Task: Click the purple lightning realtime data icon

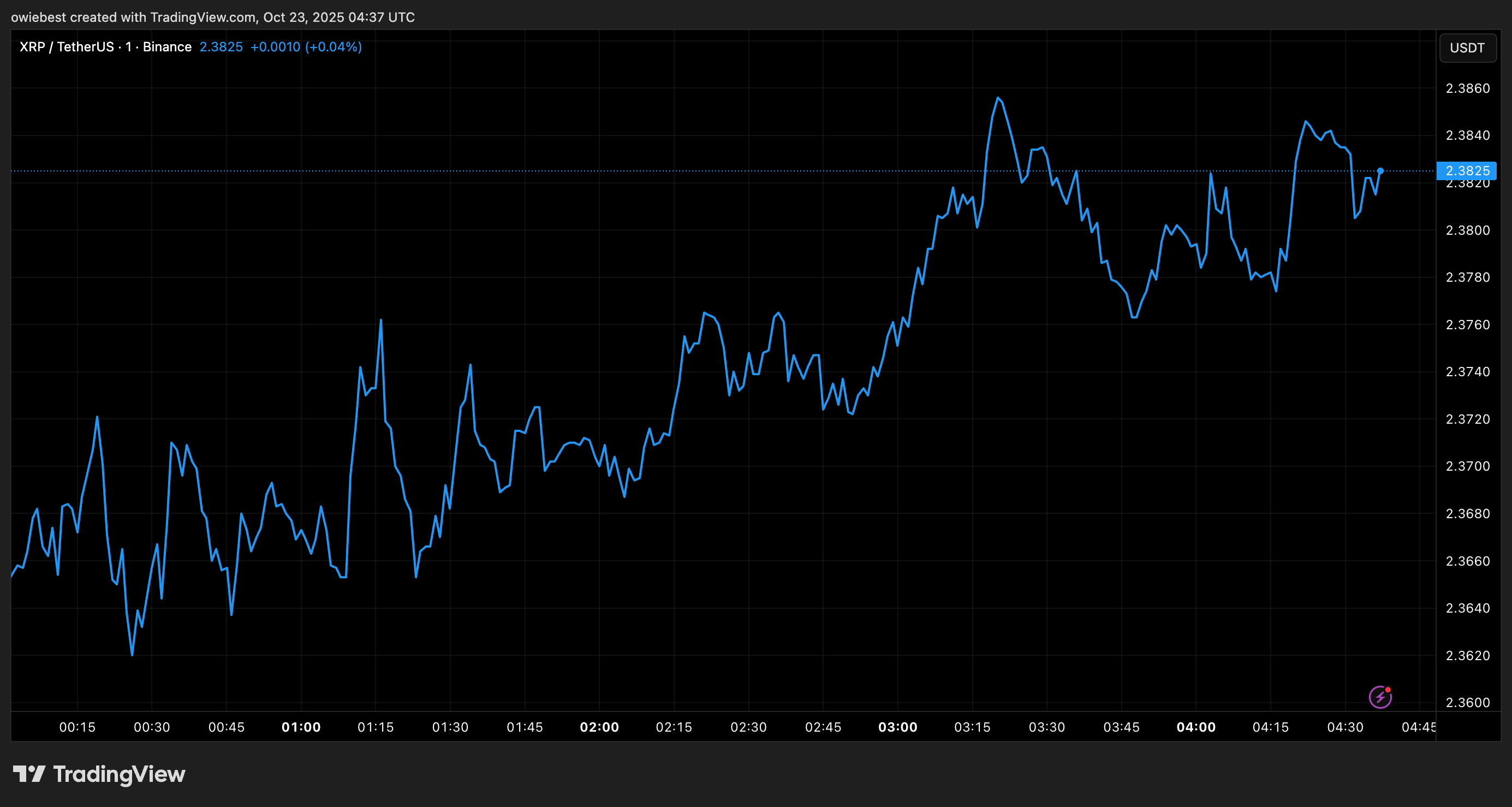Action: point(1380,697)
